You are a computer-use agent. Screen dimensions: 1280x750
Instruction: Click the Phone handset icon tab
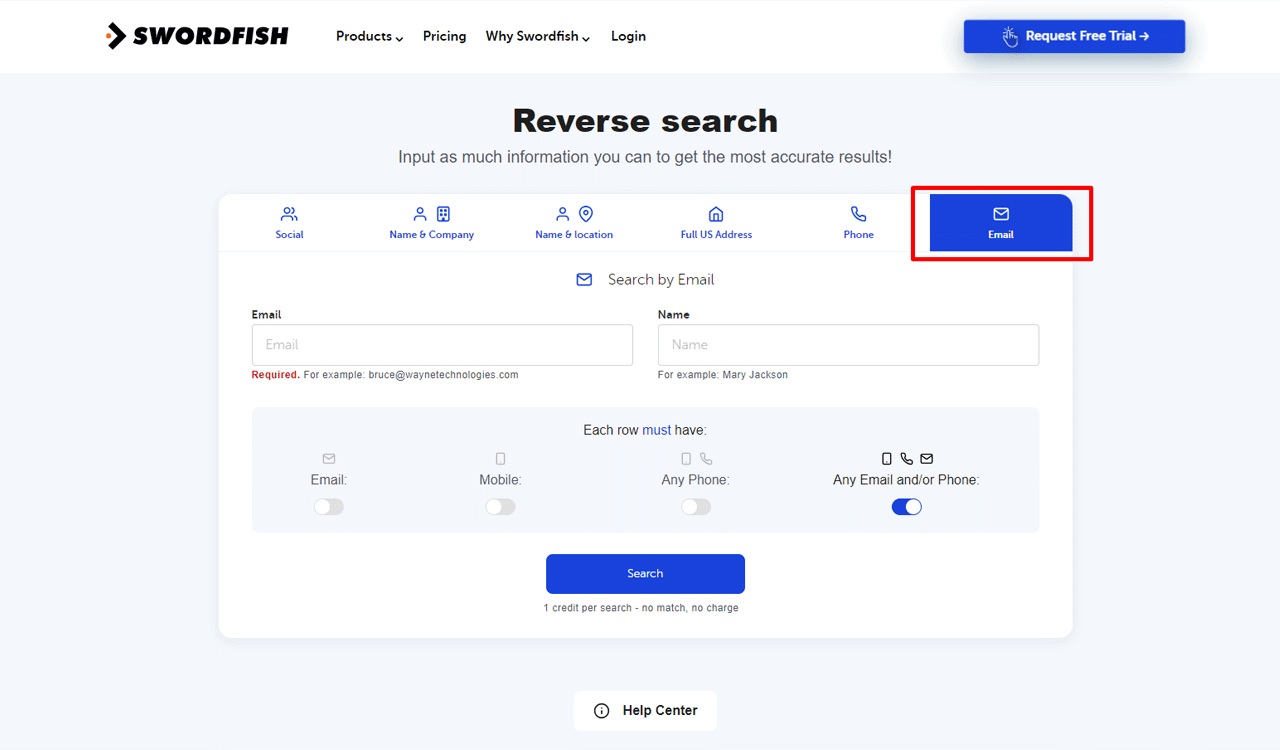coord(858,214)
